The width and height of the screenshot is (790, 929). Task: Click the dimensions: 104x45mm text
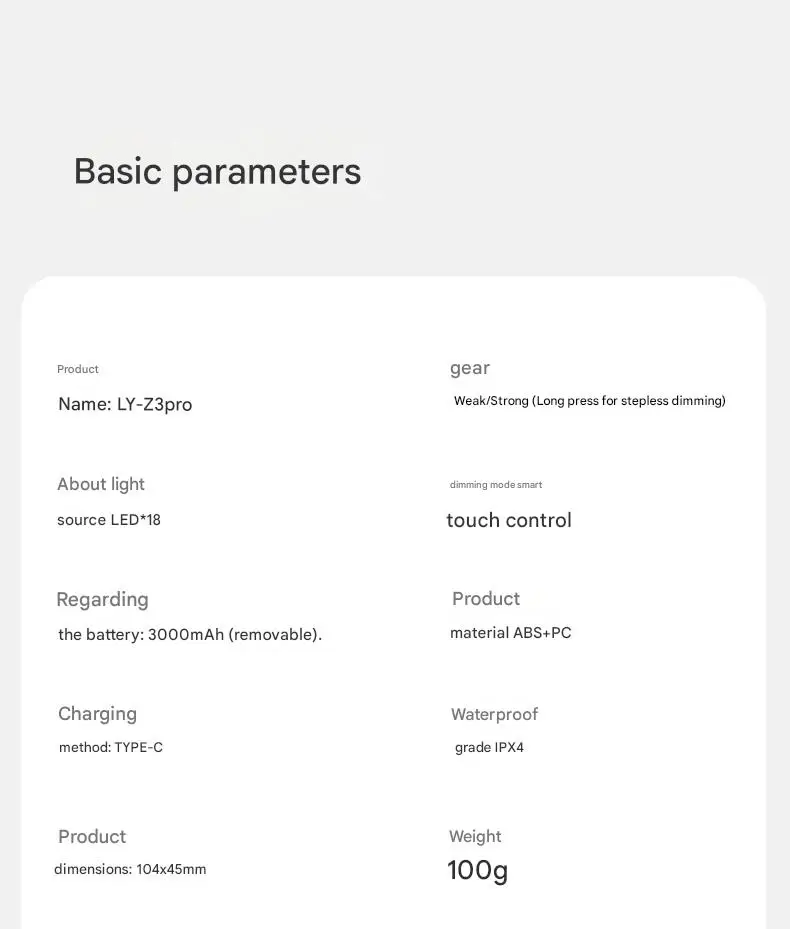tap(130, 869)
